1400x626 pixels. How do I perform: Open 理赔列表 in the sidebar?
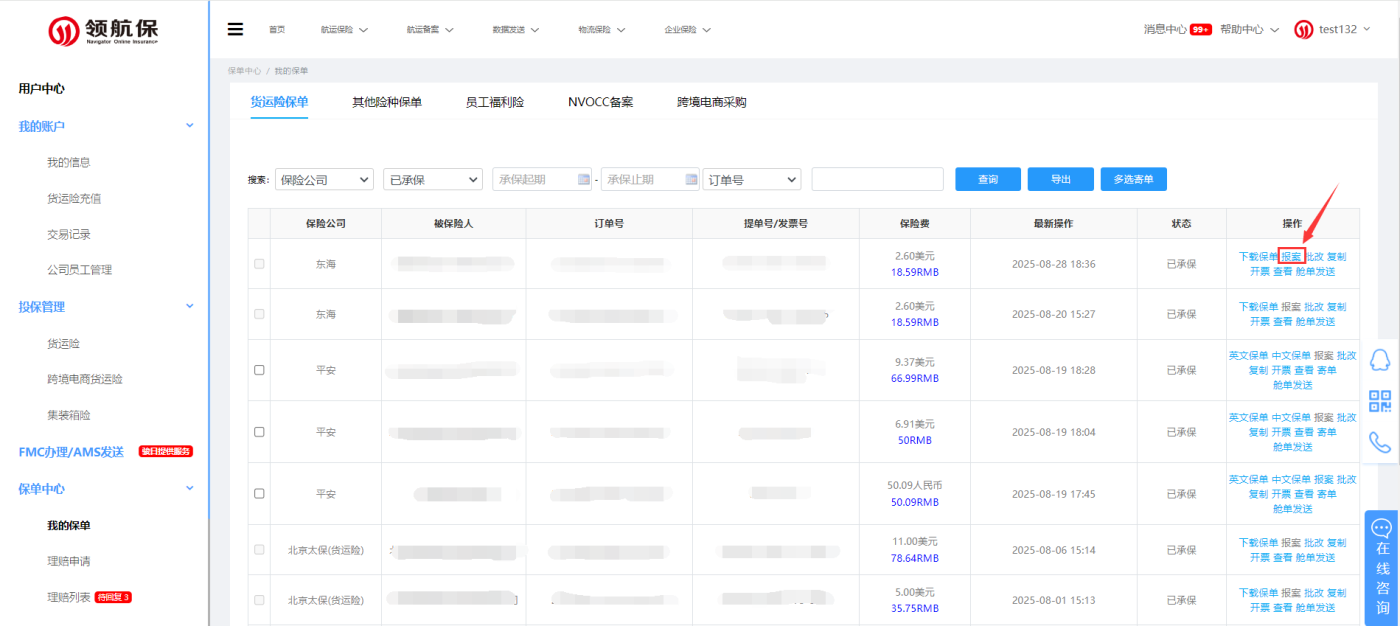[69, 597]
